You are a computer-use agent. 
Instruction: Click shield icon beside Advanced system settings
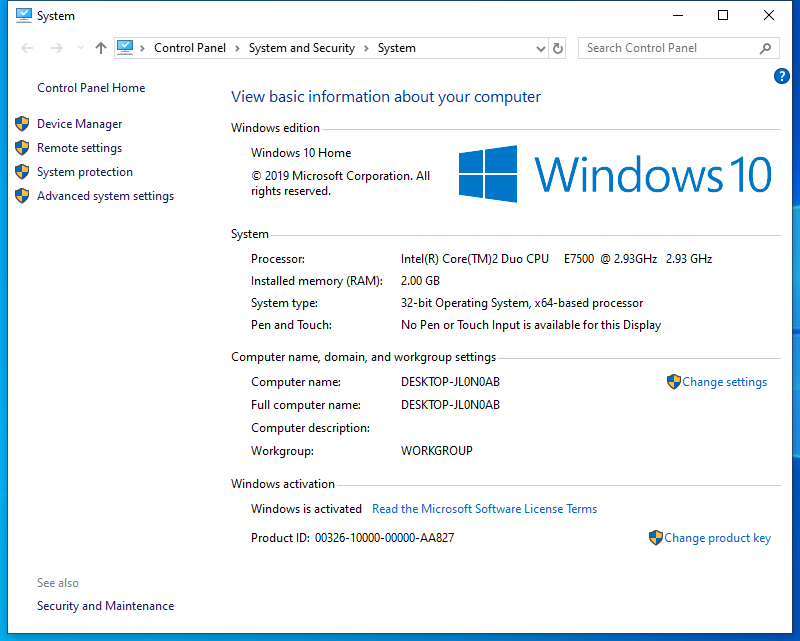(22, 195)
